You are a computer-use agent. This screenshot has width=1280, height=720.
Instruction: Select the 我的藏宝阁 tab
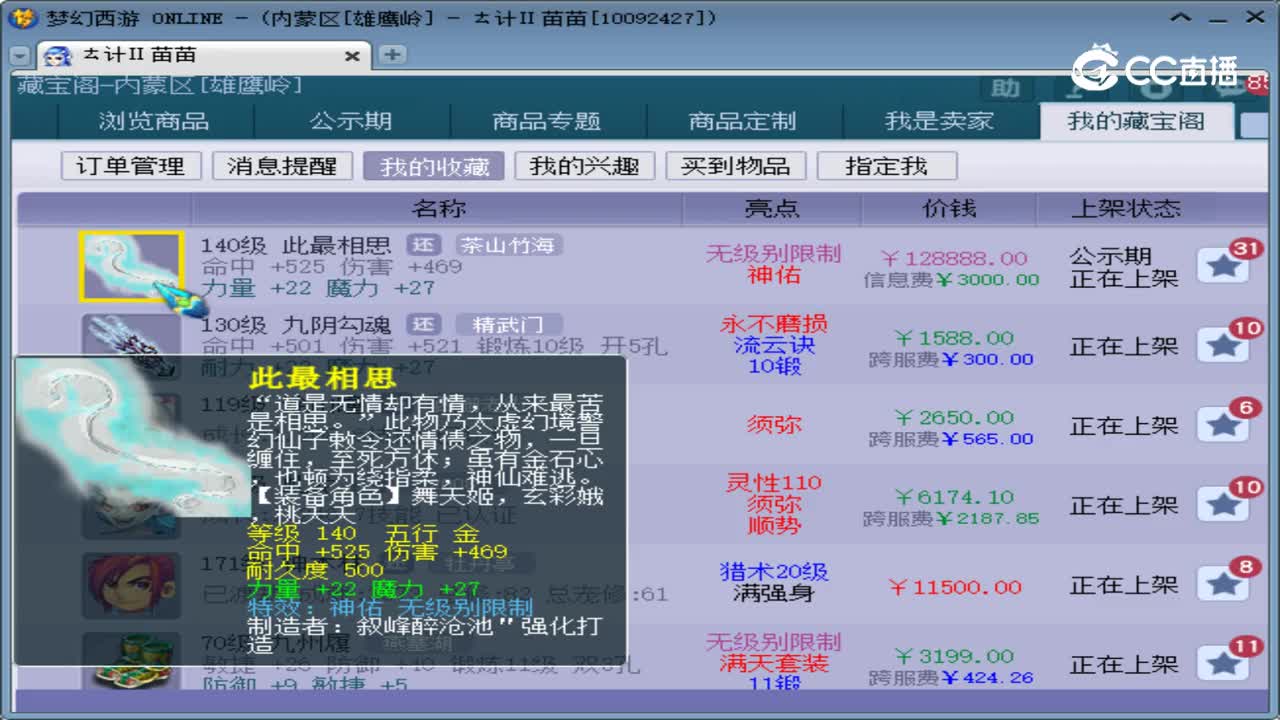pos(1136,121)
